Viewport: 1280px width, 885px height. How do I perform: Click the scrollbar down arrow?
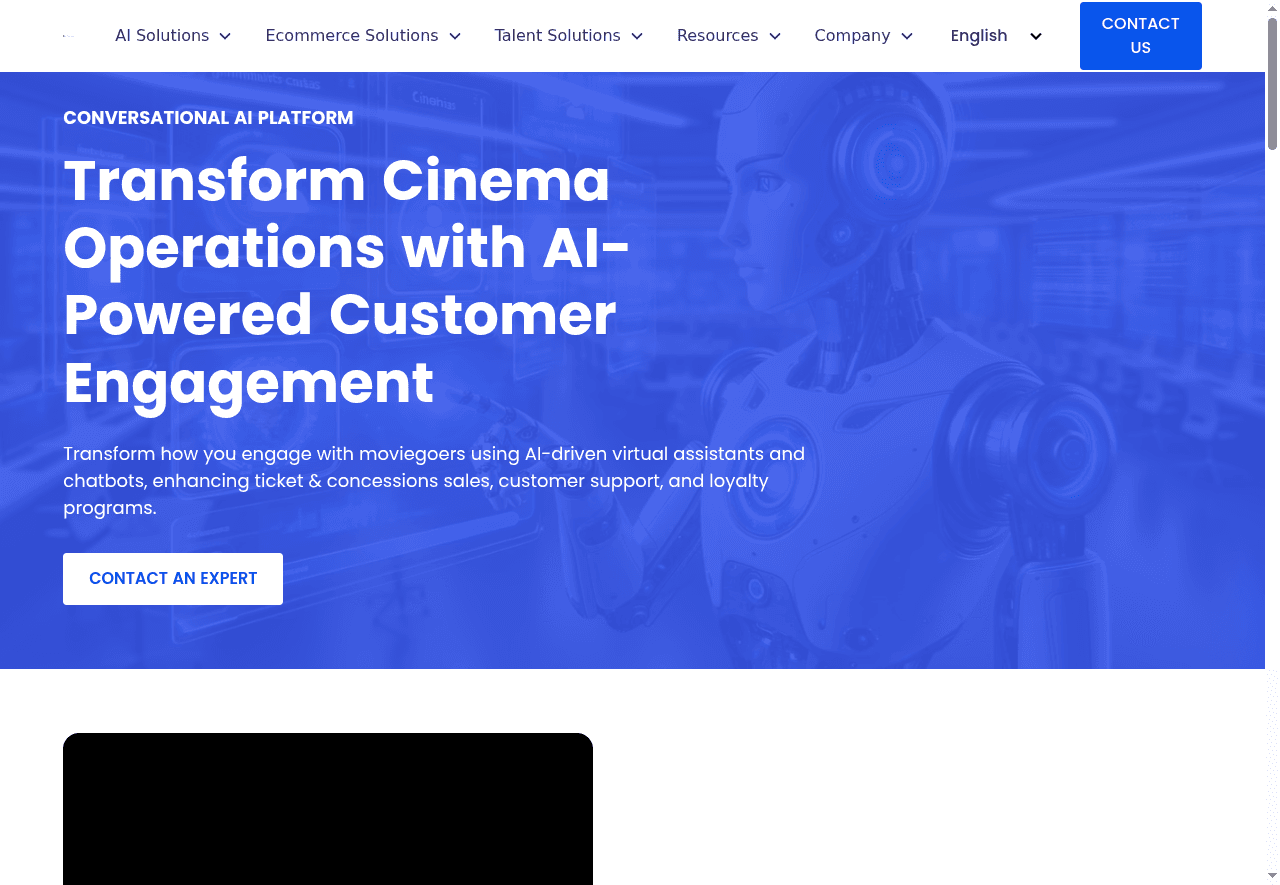[x=1272, y=877]
